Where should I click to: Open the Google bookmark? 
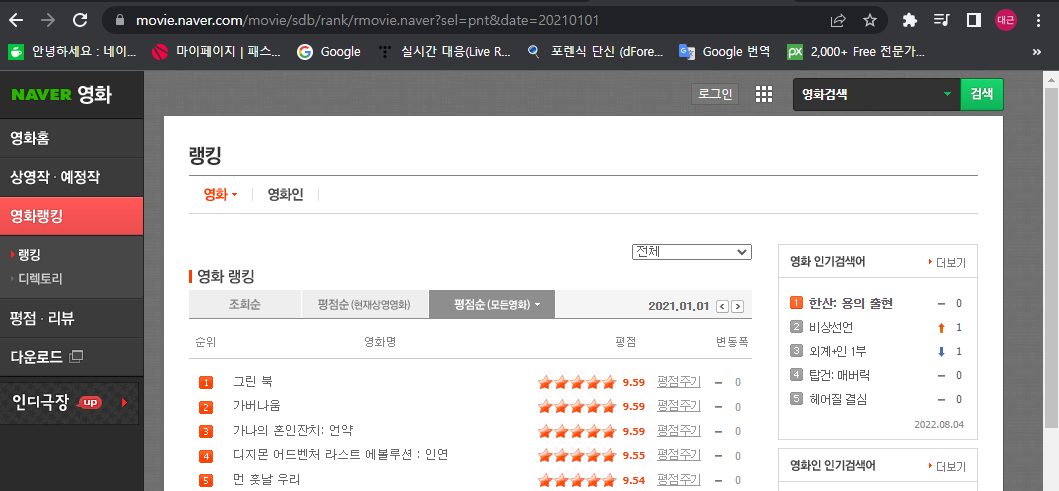(330, 51)
